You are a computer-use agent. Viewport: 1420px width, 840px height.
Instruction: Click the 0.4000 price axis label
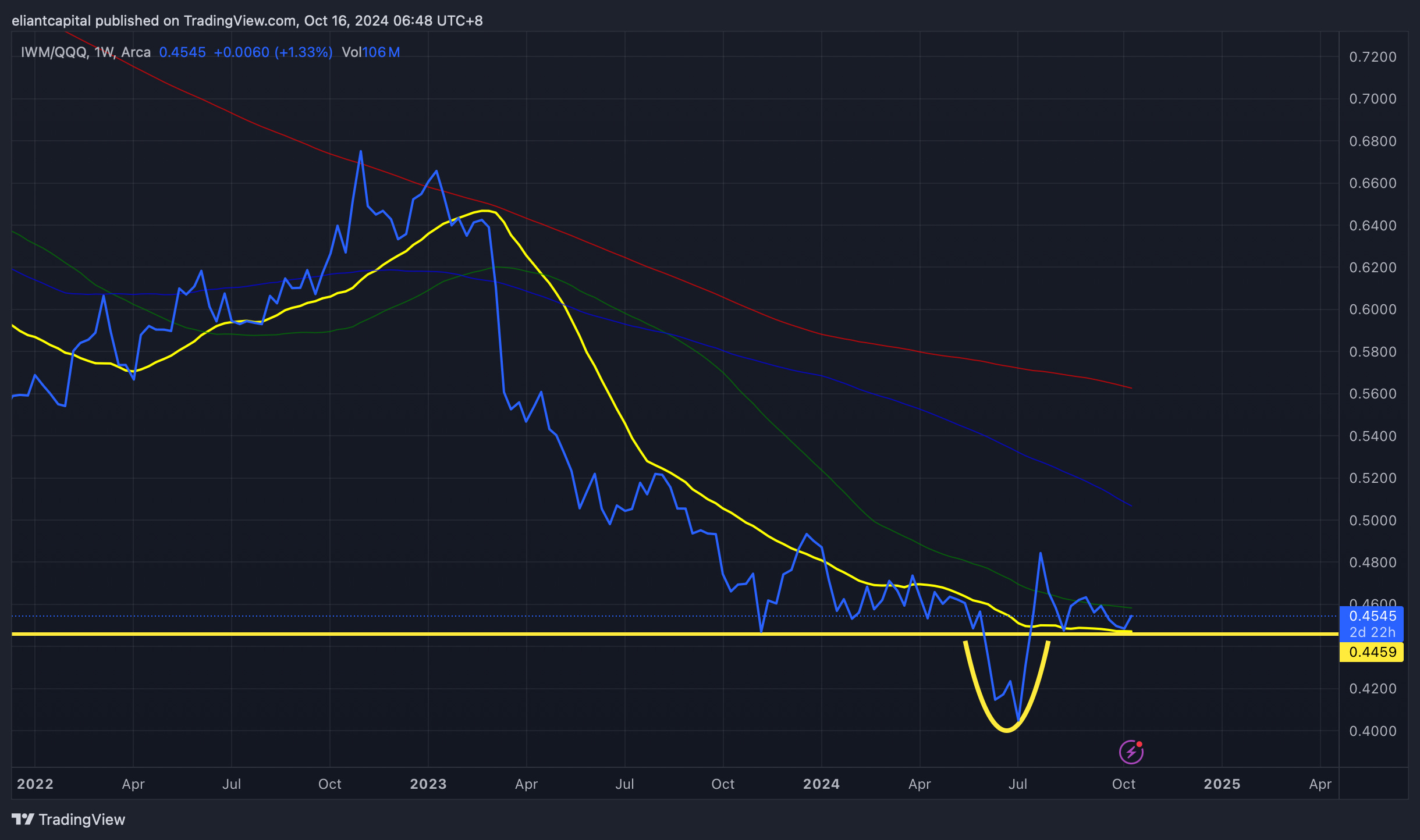[1372, 731]
